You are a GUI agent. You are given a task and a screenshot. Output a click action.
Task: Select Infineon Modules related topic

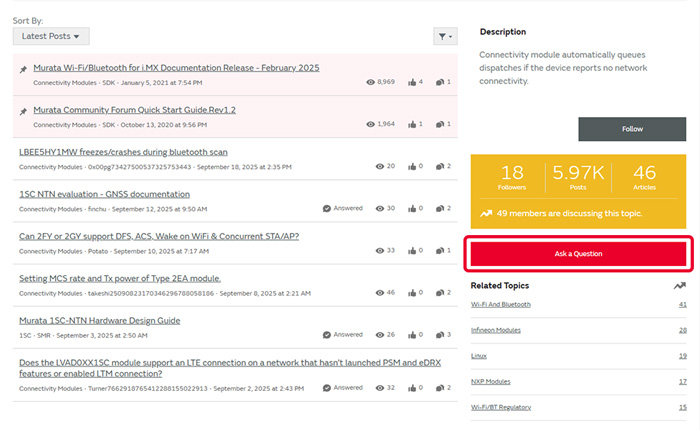496,330
